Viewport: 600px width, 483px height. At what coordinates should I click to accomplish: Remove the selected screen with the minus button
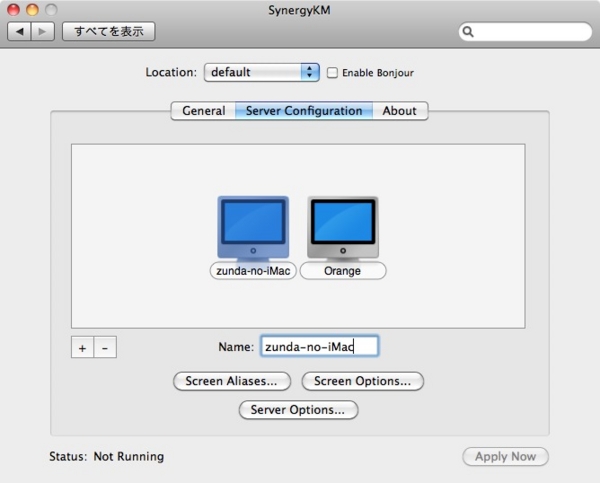pos(105,348)
